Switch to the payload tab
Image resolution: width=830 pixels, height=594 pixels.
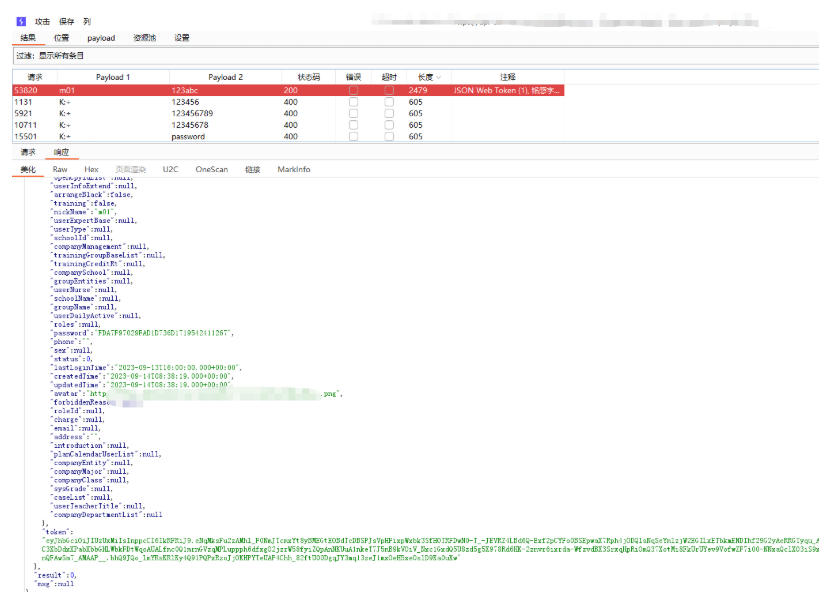click(101, 38)
